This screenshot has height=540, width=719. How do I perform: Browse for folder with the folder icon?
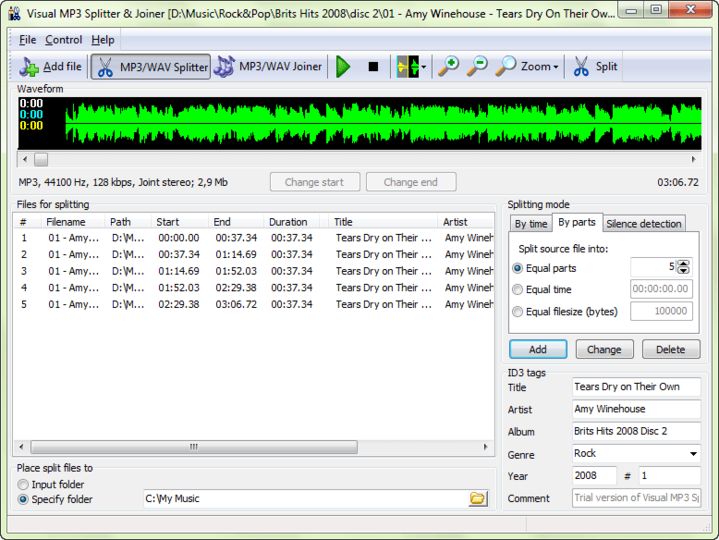coord(477,499)
